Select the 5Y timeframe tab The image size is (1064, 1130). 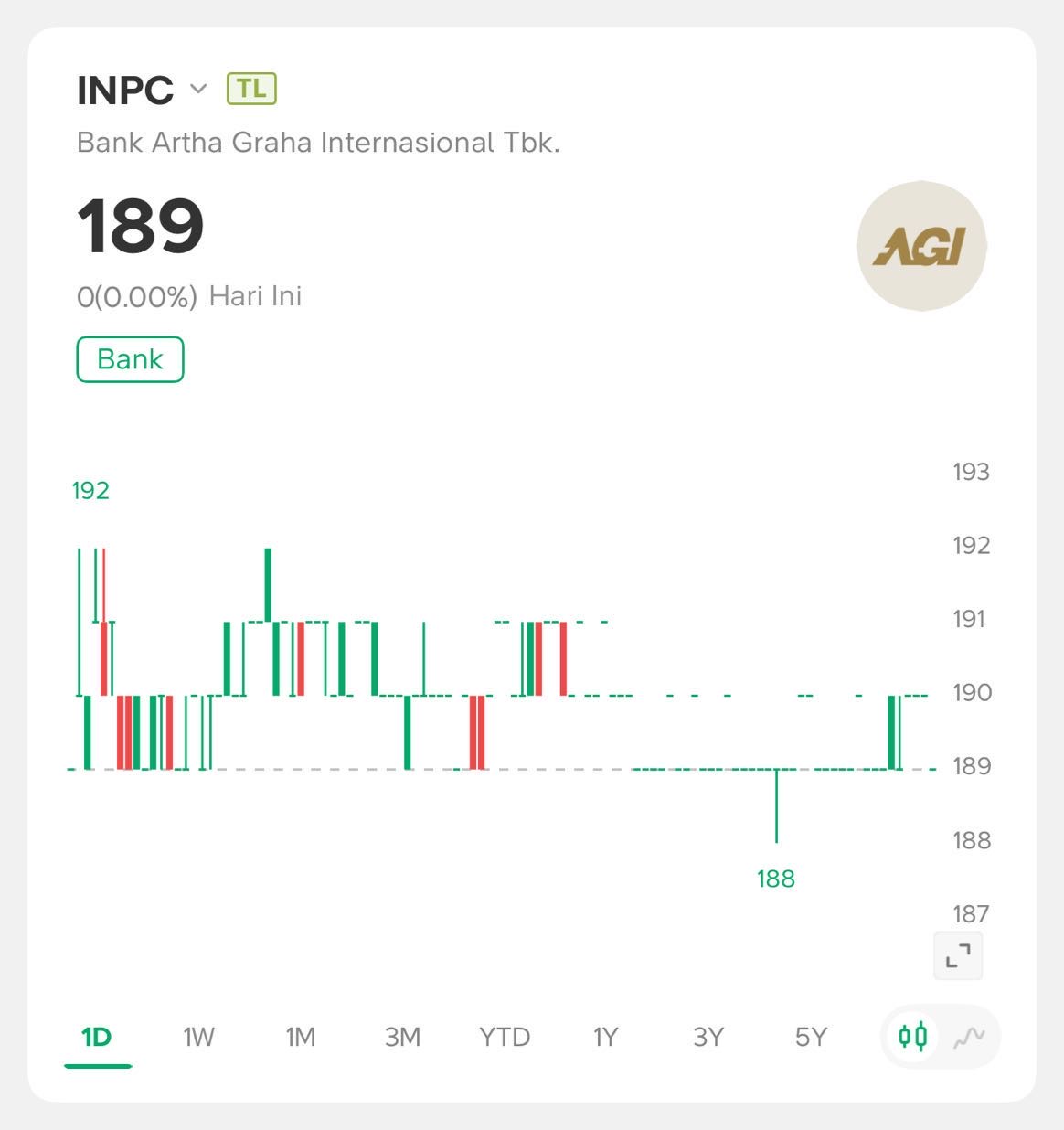(811, 1037)
